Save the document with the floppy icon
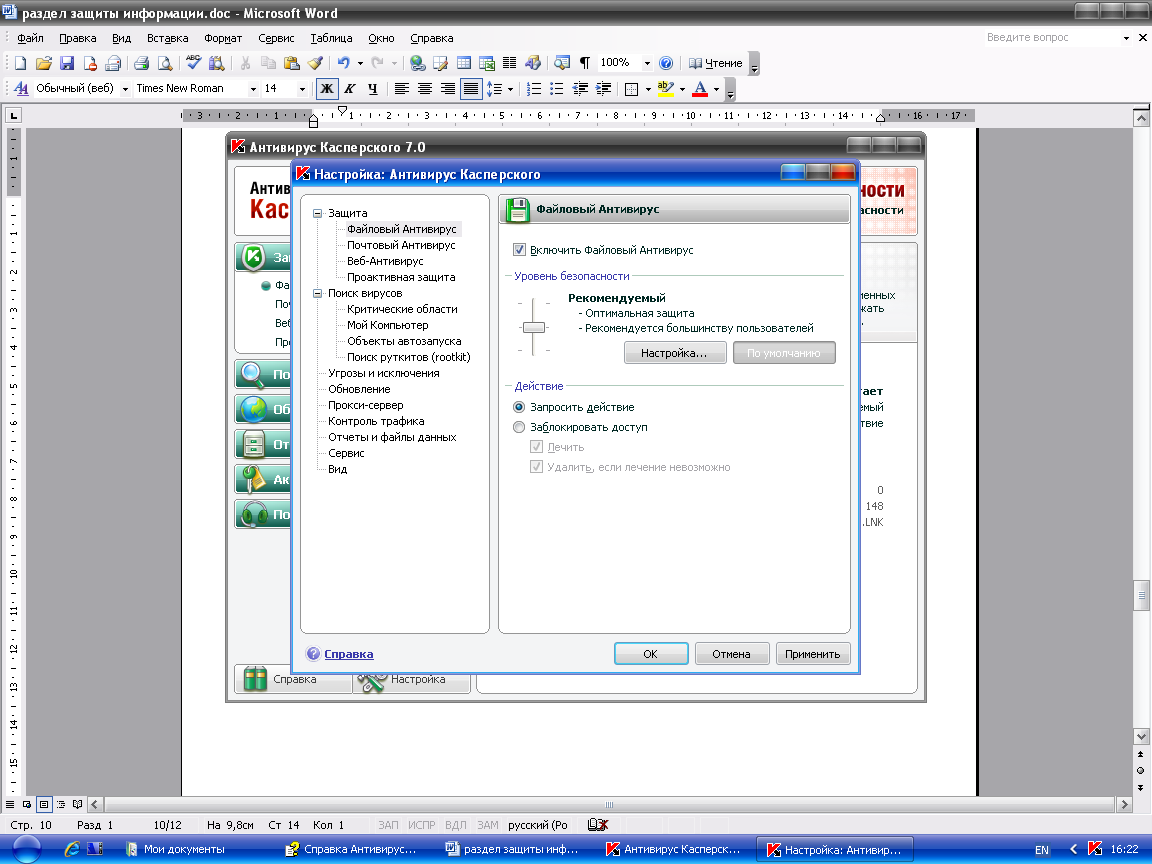 click(67, 63)
